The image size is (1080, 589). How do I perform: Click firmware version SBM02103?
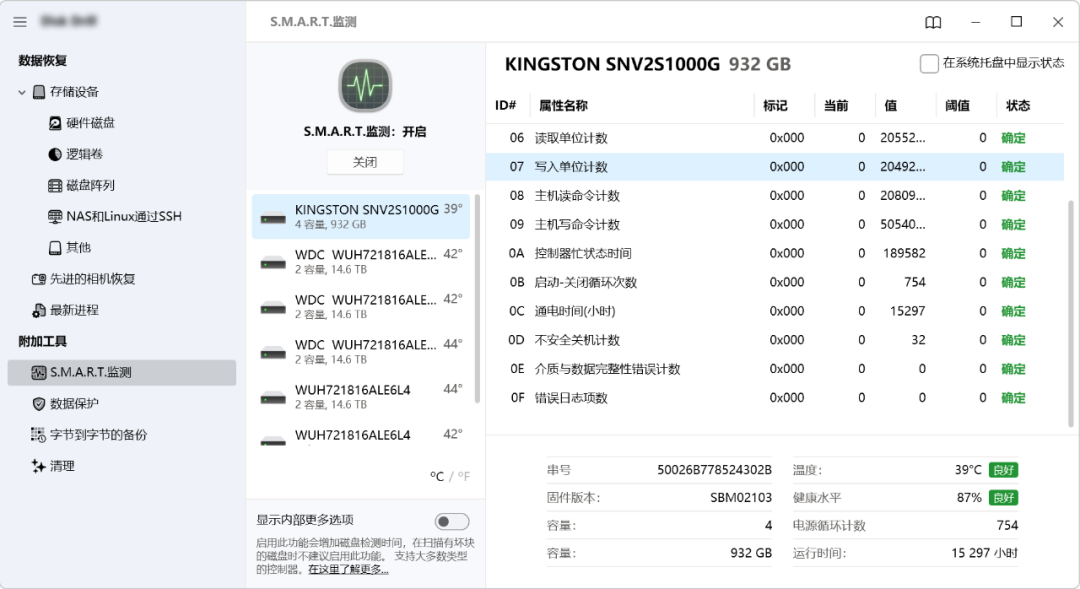741,497
